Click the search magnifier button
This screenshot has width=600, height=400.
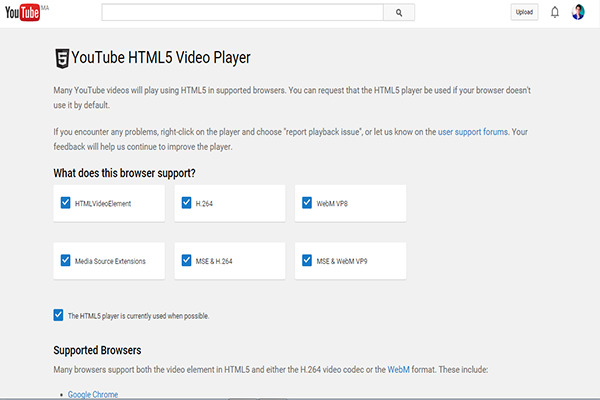pyautogui.click(x=399, y=13)
